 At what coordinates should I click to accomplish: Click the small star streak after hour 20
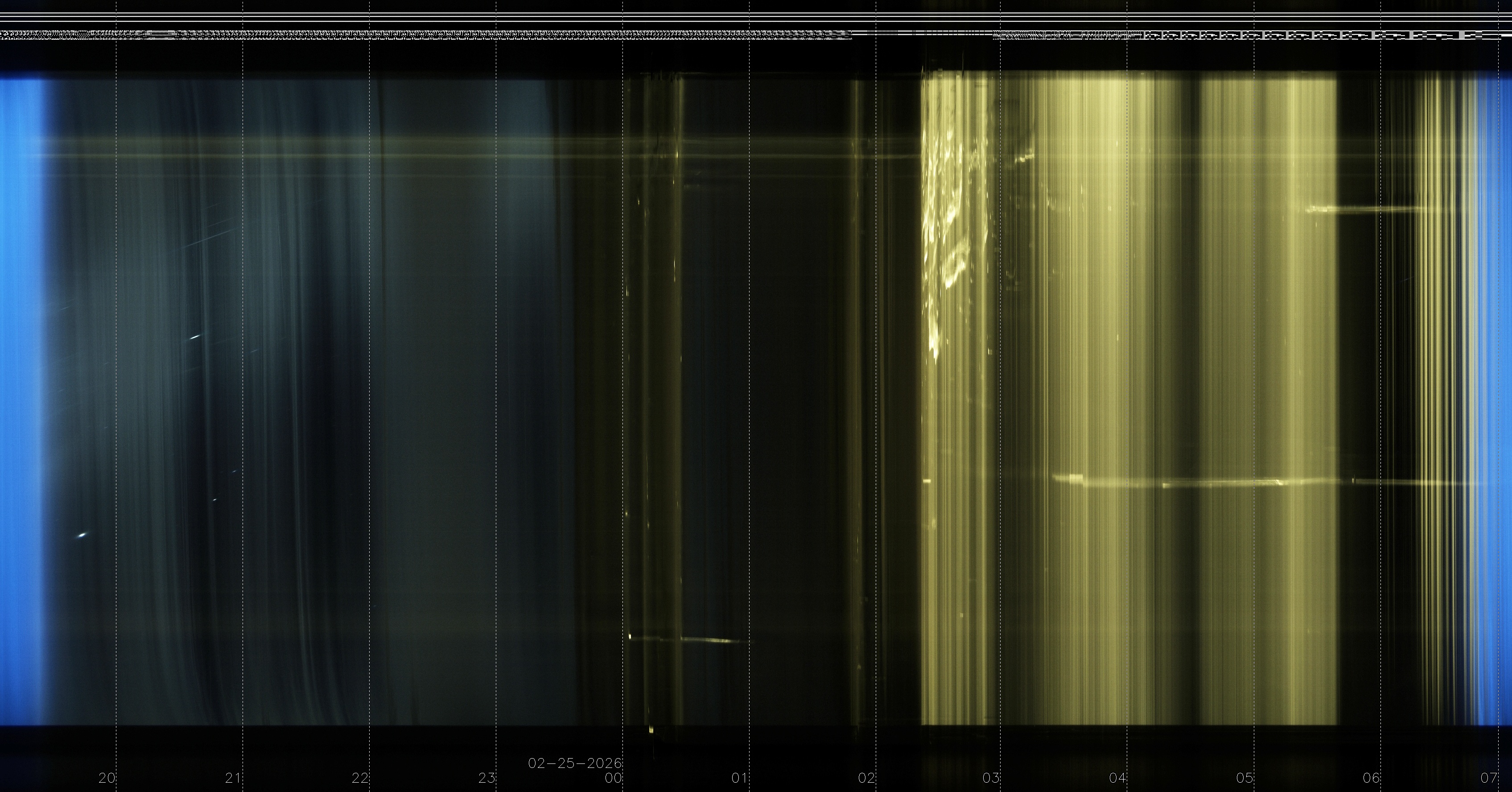pyautogui.click(x=195, y=337)
